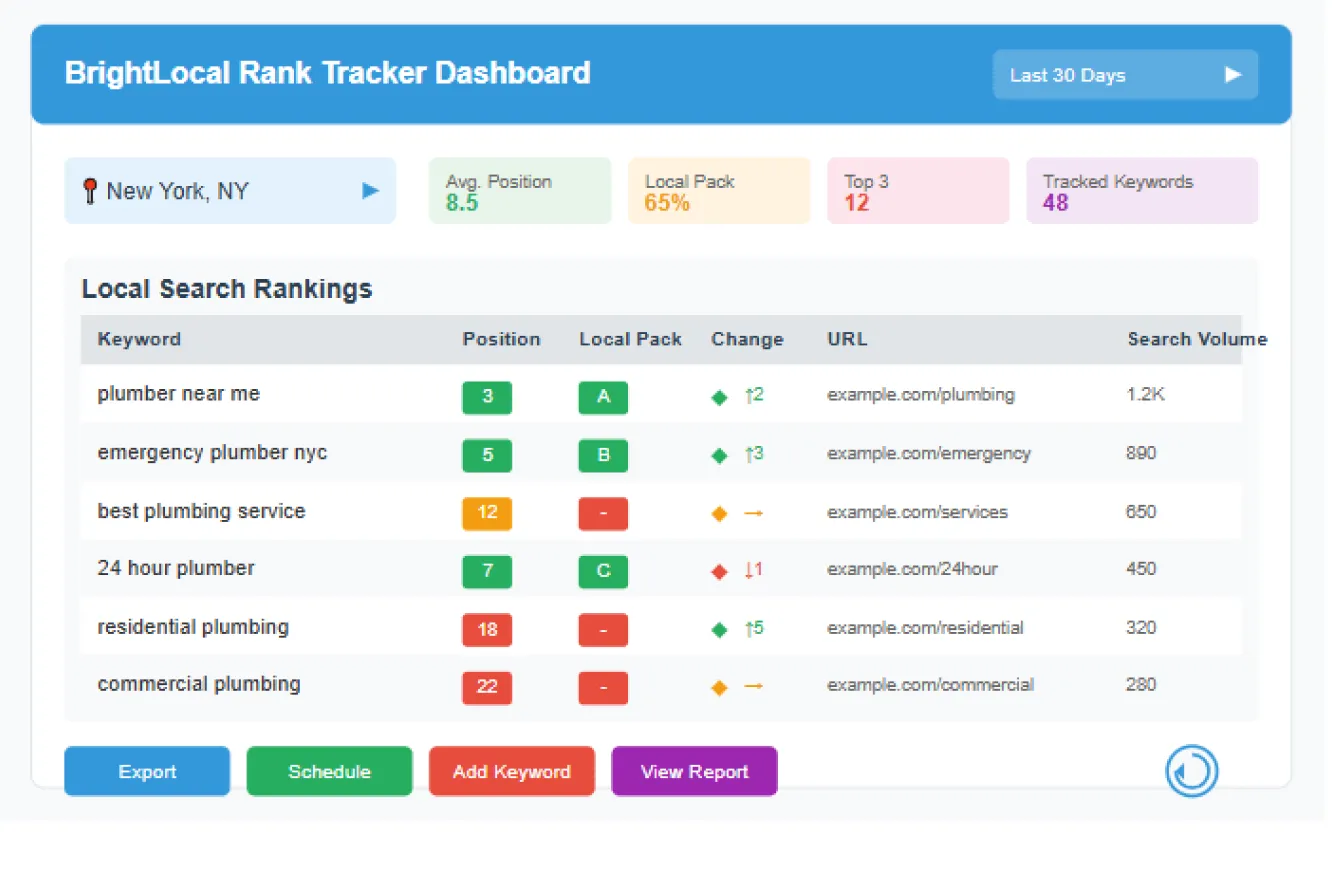Click green diamond indicator for plumber near me

(719, 397)
